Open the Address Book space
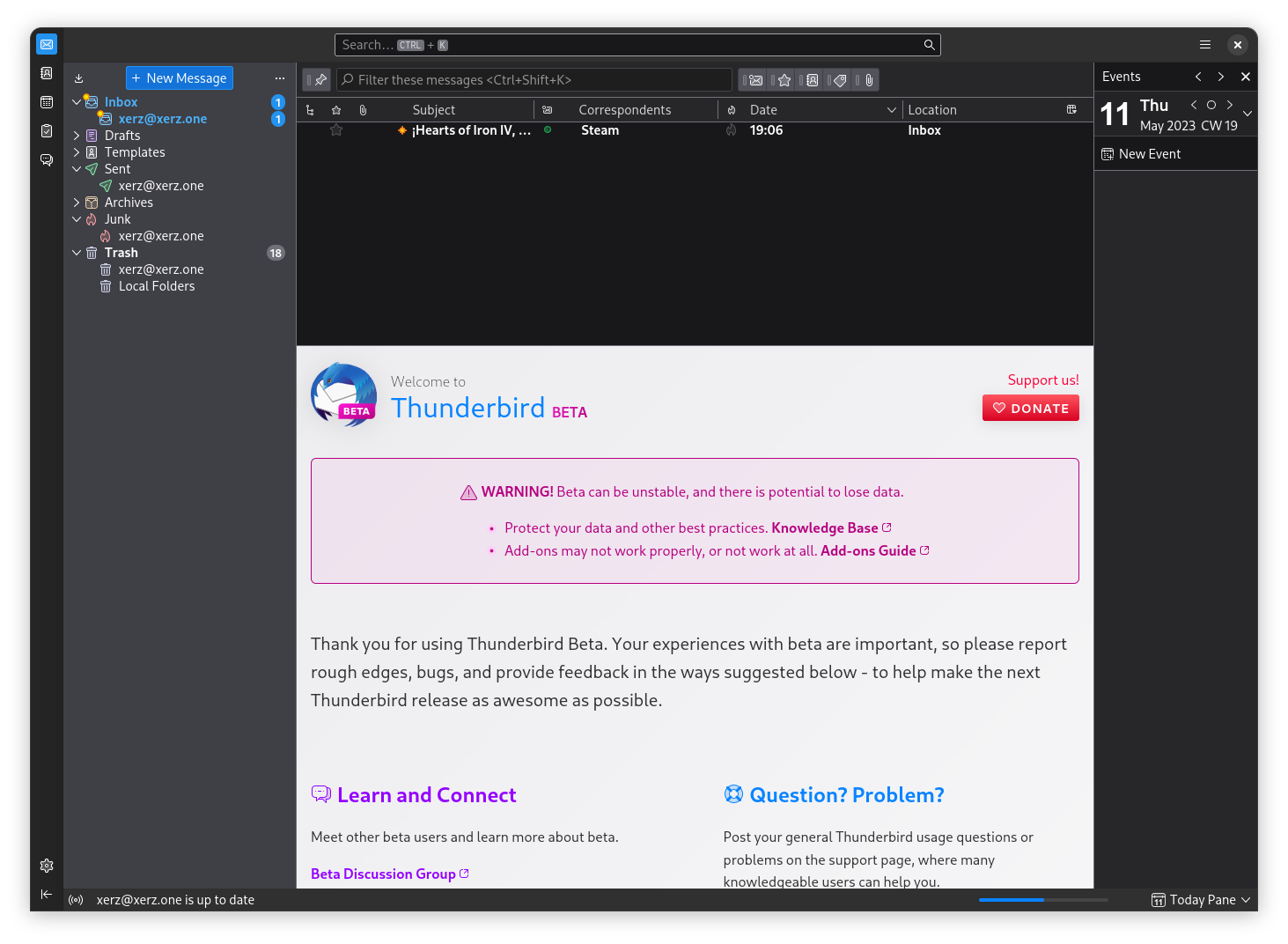Image resolution: width=1288 pixels, height=944 pixels. tap(47, 73)
